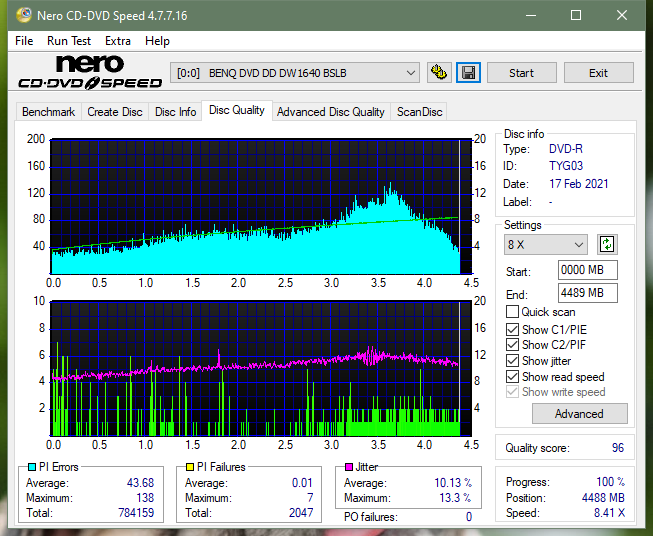Disable Show C1/PIE checkbox
Screen dimensions: 653x536
[512, 329]
